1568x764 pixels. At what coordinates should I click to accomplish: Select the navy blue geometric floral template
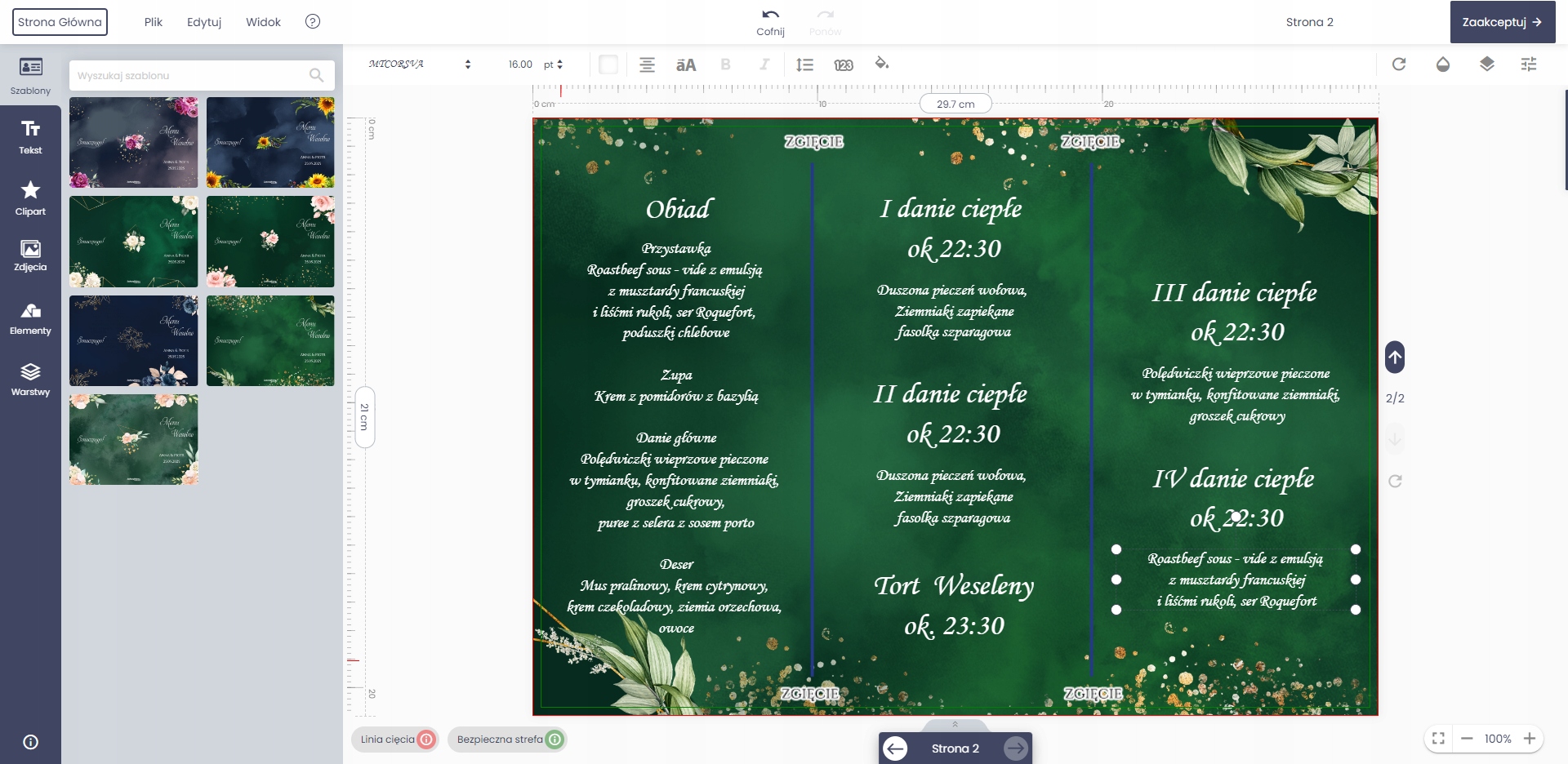click(x=134, y=340)
